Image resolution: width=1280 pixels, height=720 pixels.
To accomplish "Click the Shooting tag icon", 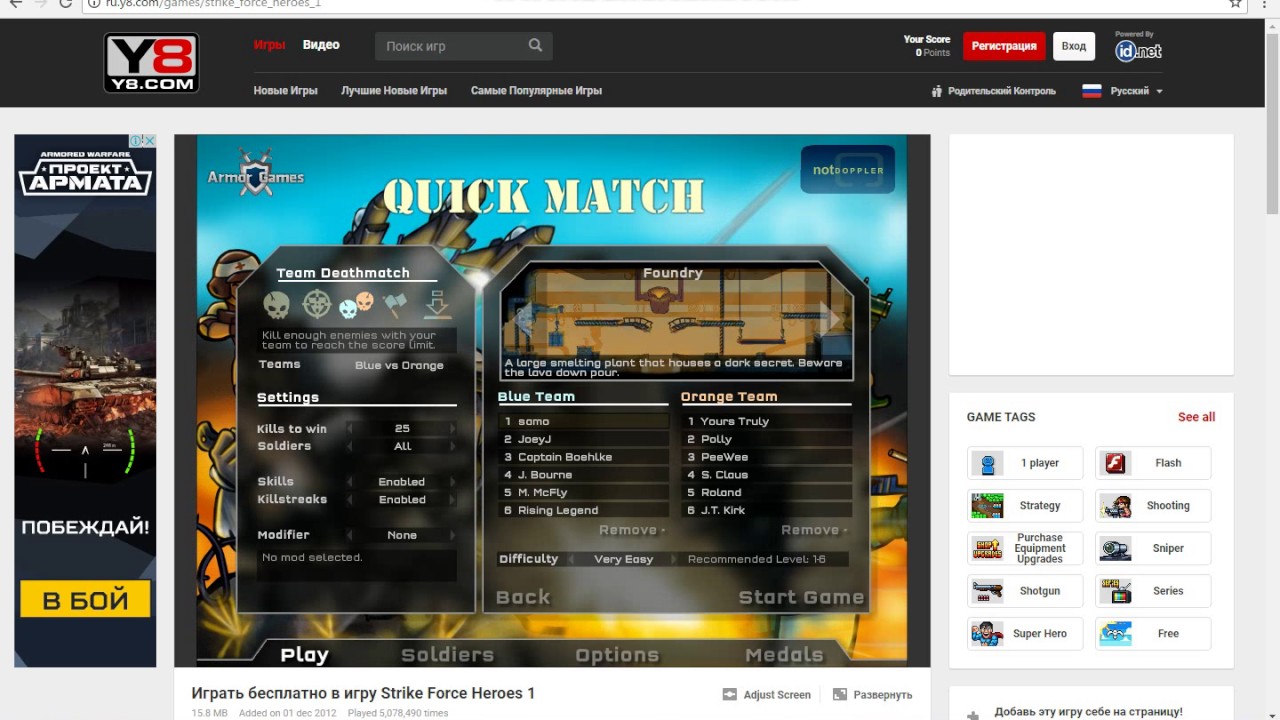I will click(x=1115, y=506).
